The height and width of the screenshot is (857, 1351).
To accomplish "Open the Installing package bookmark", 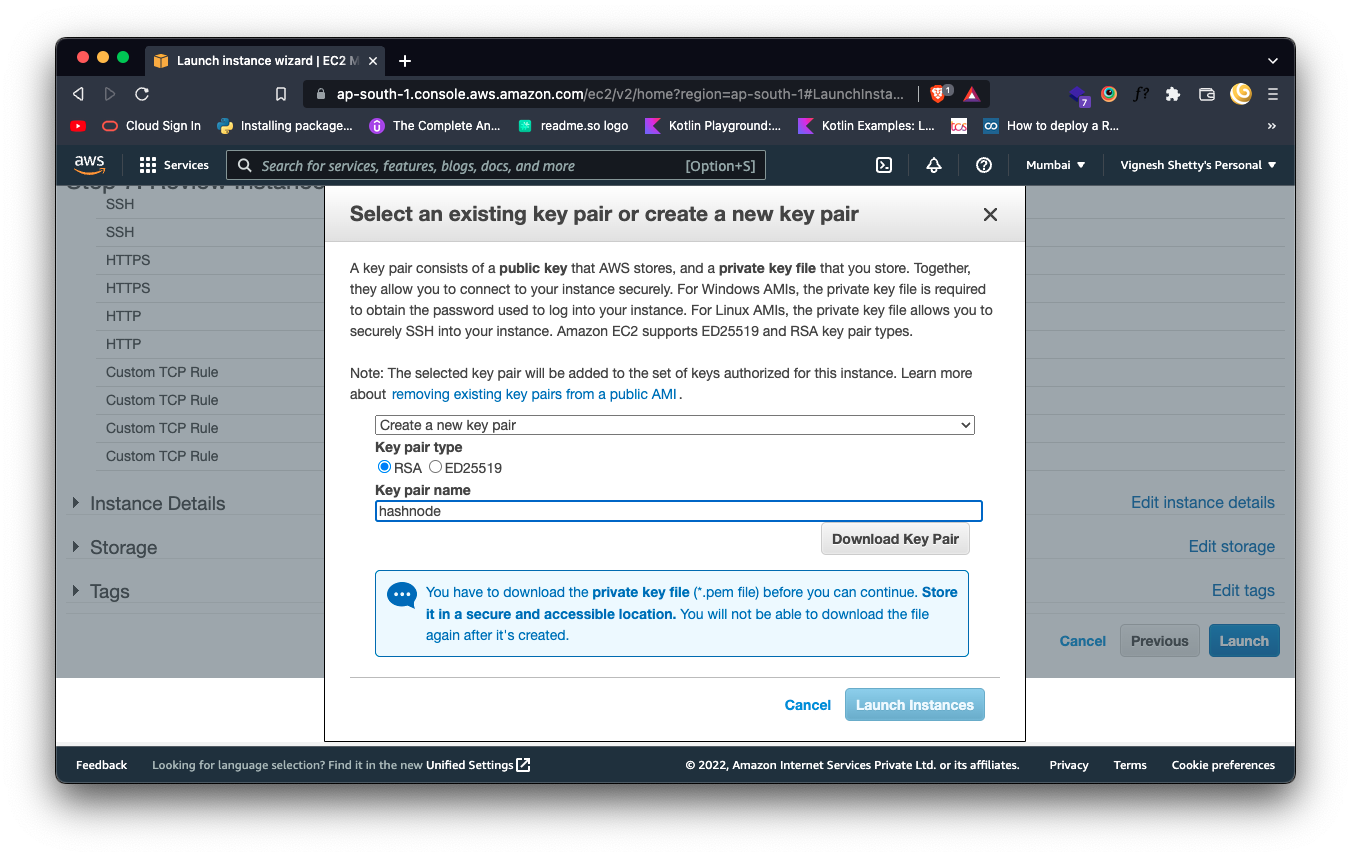I will tap(285, 126).
